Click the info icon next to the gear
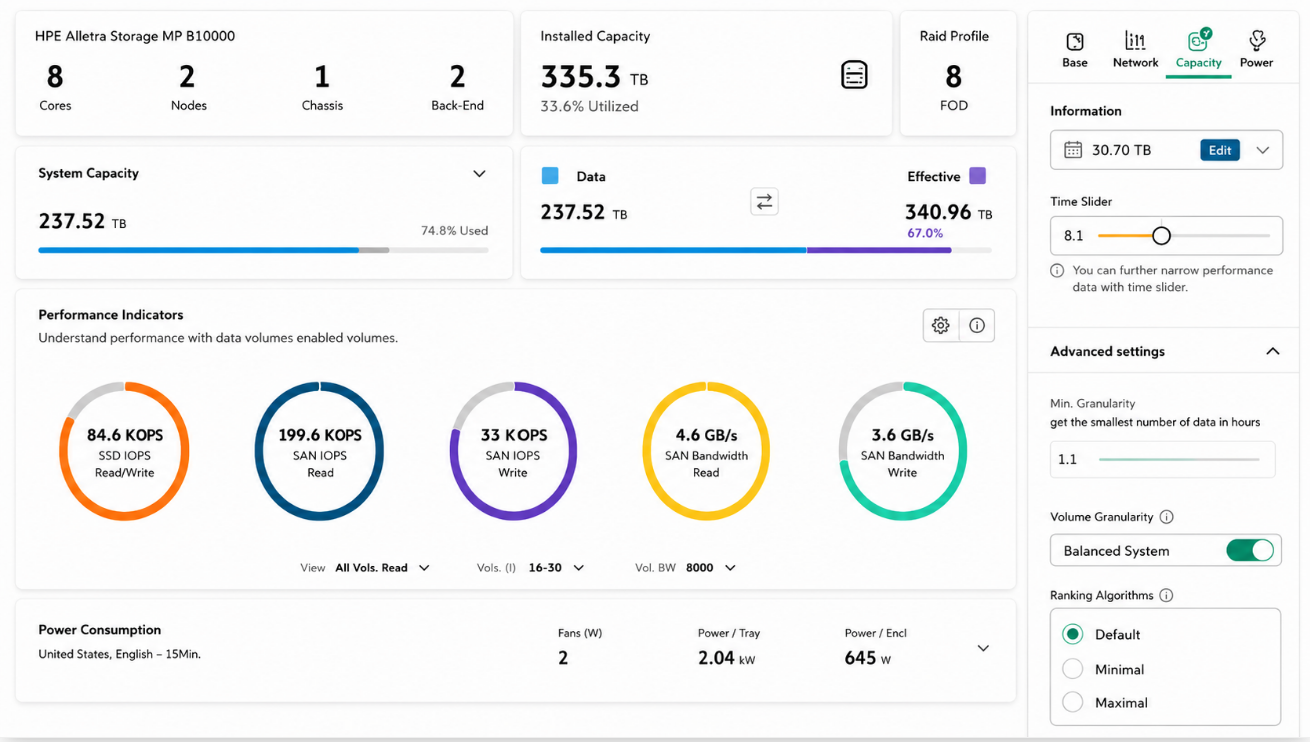 pyautogui.click(x=977, y=325)
